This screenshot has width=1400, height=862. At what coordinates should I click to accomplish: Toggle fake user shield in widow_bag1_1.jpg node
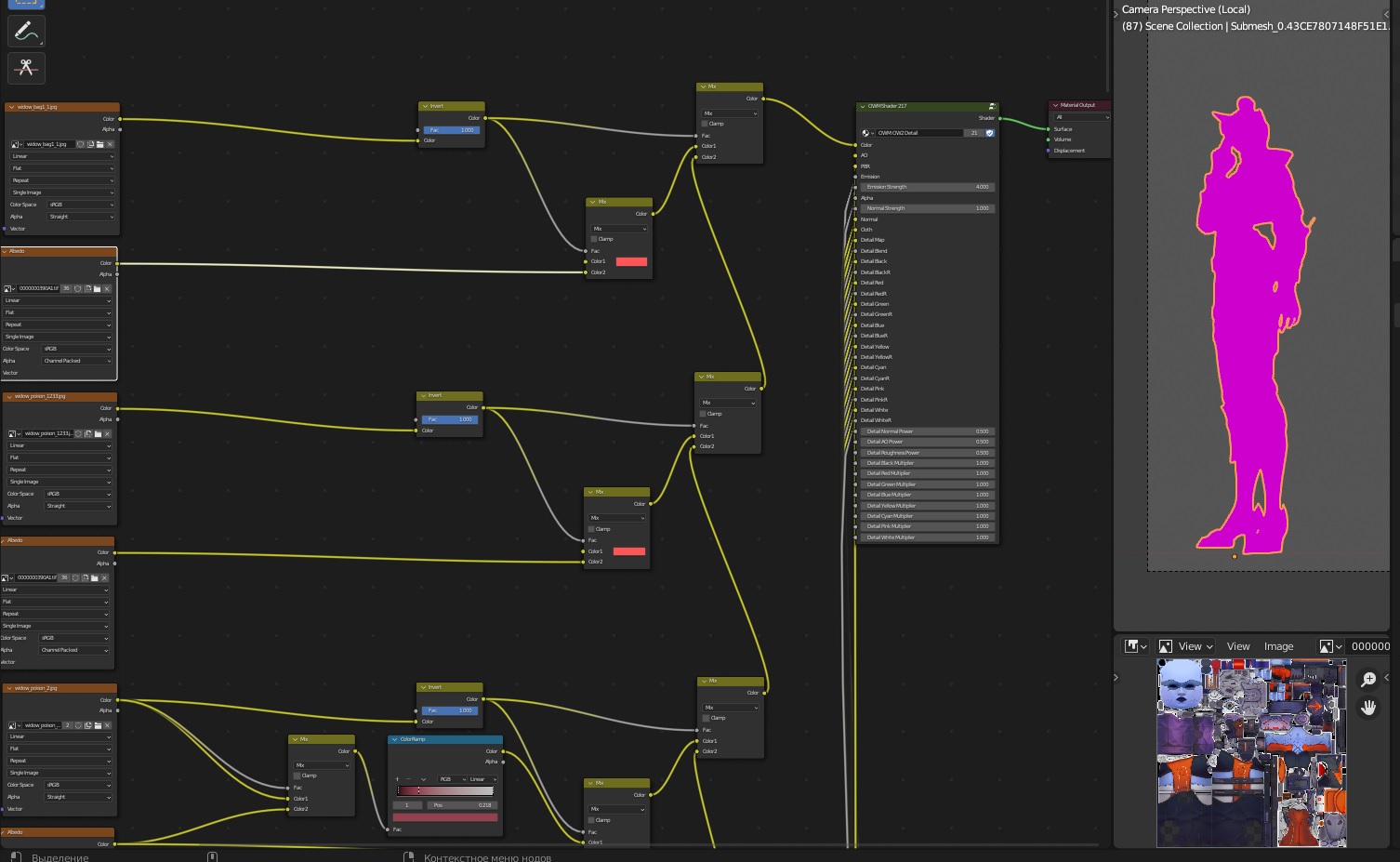(x=82, y=144)
